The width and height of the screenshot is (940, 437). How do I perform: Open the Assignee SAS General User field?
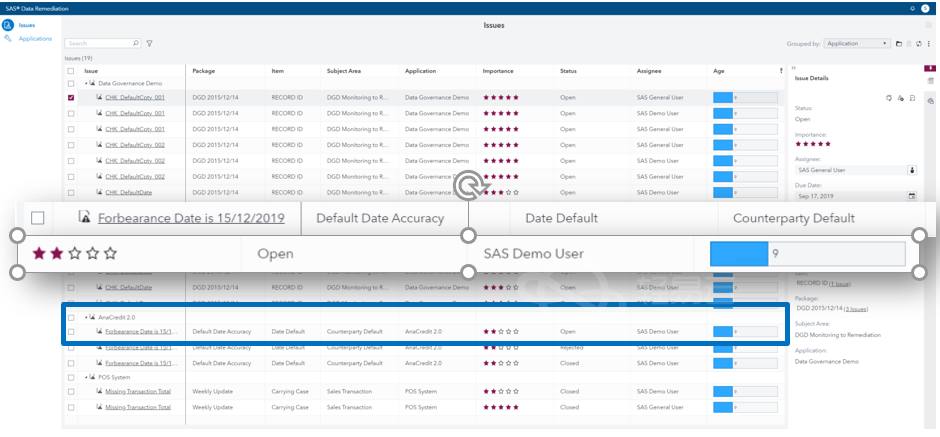851,170
